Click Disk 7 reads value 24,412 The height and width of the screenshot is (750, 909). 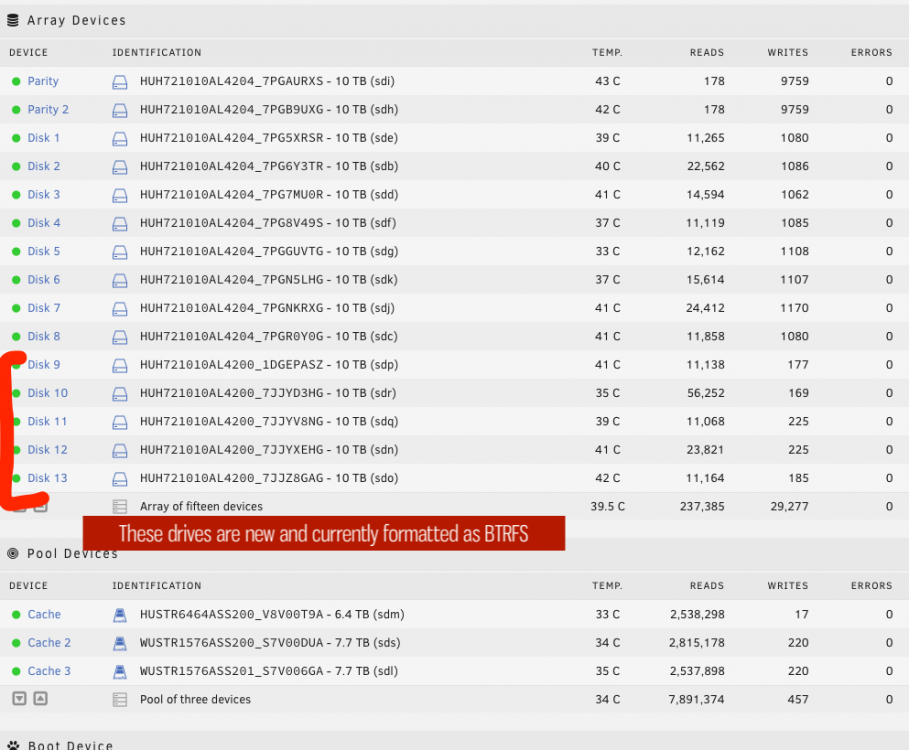706,308
